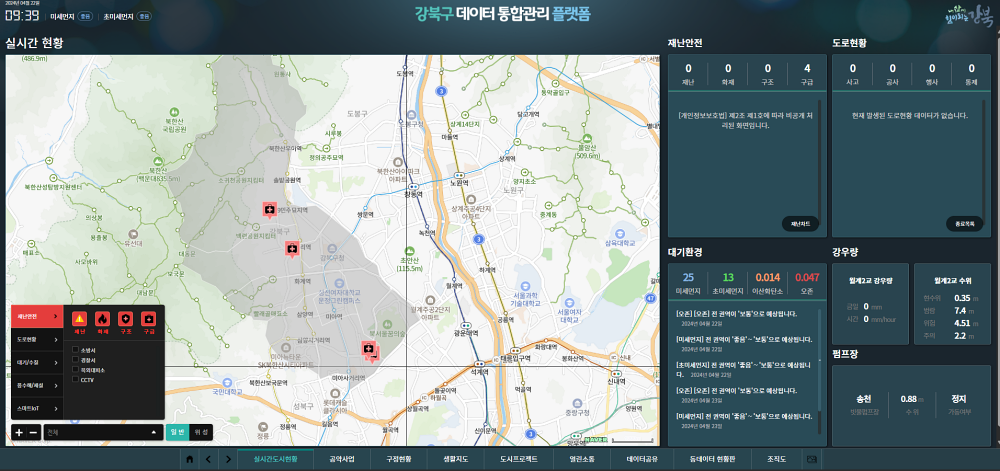Switch to 조직도 tab

pyautogui.click(x=777, y=459)
